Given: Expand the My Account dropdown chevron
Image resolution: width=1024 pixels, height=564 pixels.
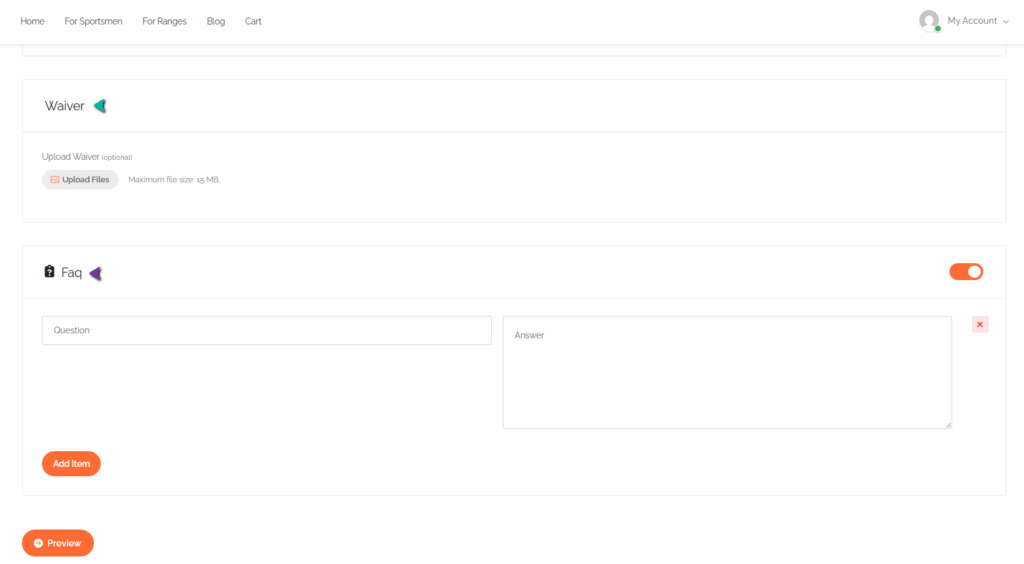Looking at the screenshot, I should [1006, 22].
